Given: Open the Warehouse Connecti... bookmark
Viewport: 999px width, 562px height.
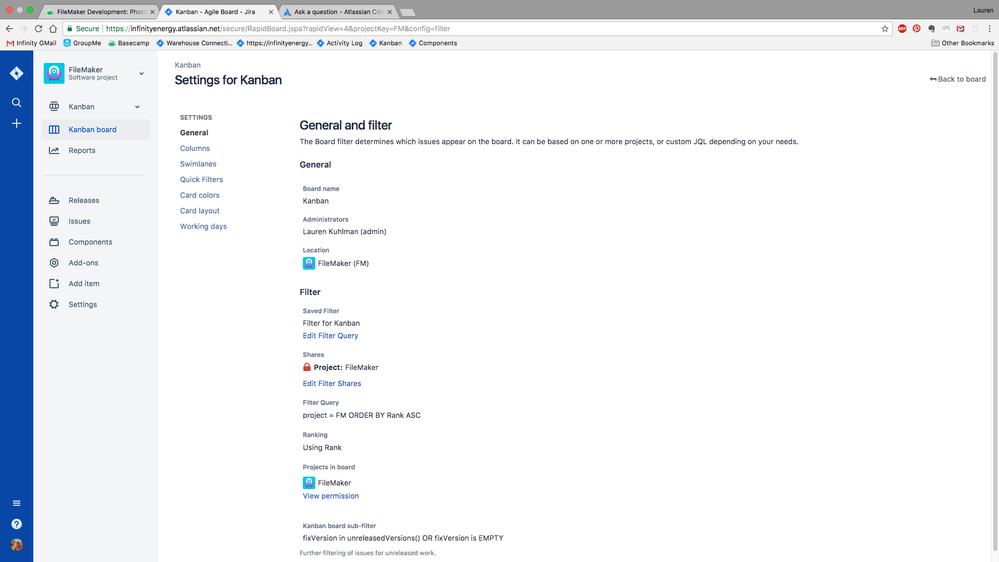Looking at the screenshot, I should coord(194,43).
